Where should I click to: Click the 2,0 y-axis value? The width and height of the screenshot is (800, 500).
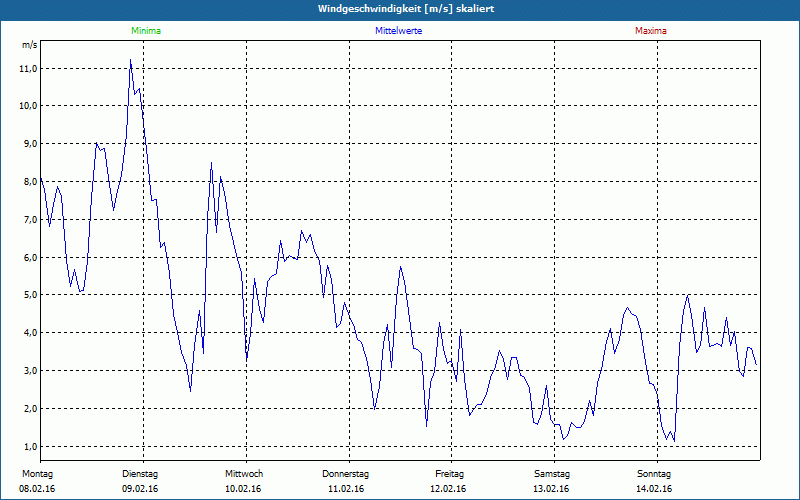pyautogui.click(x=30, y=409)
